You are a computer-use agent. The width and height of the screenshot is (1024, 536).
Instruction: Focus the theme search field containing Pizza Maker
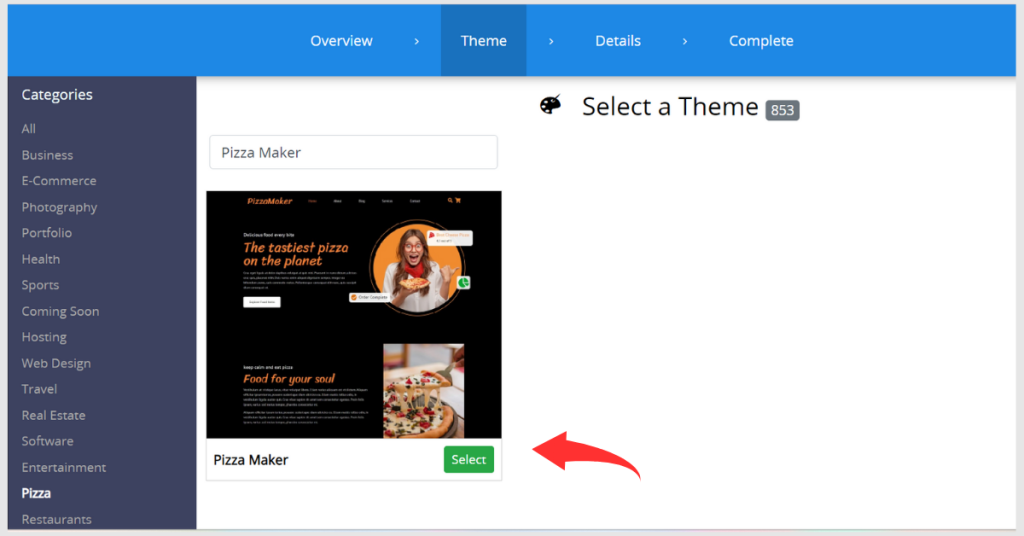[353, 152]
